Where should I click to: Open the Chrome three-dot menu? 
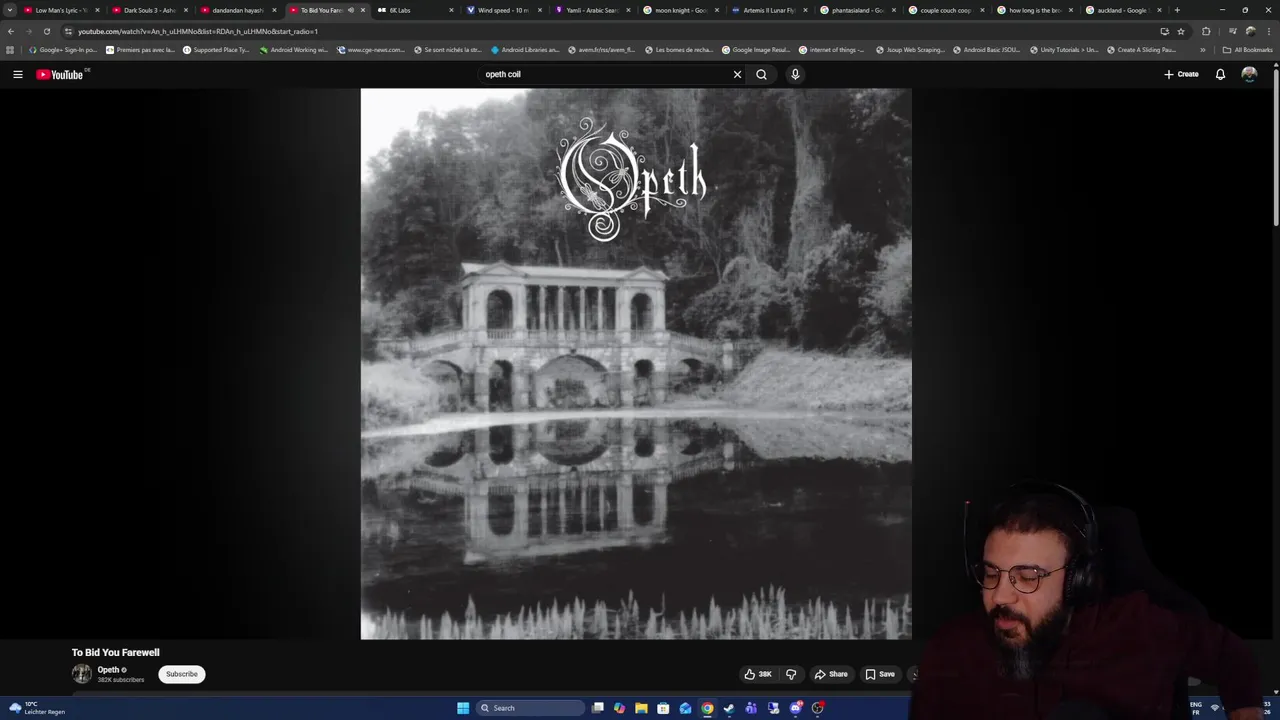1269,31
